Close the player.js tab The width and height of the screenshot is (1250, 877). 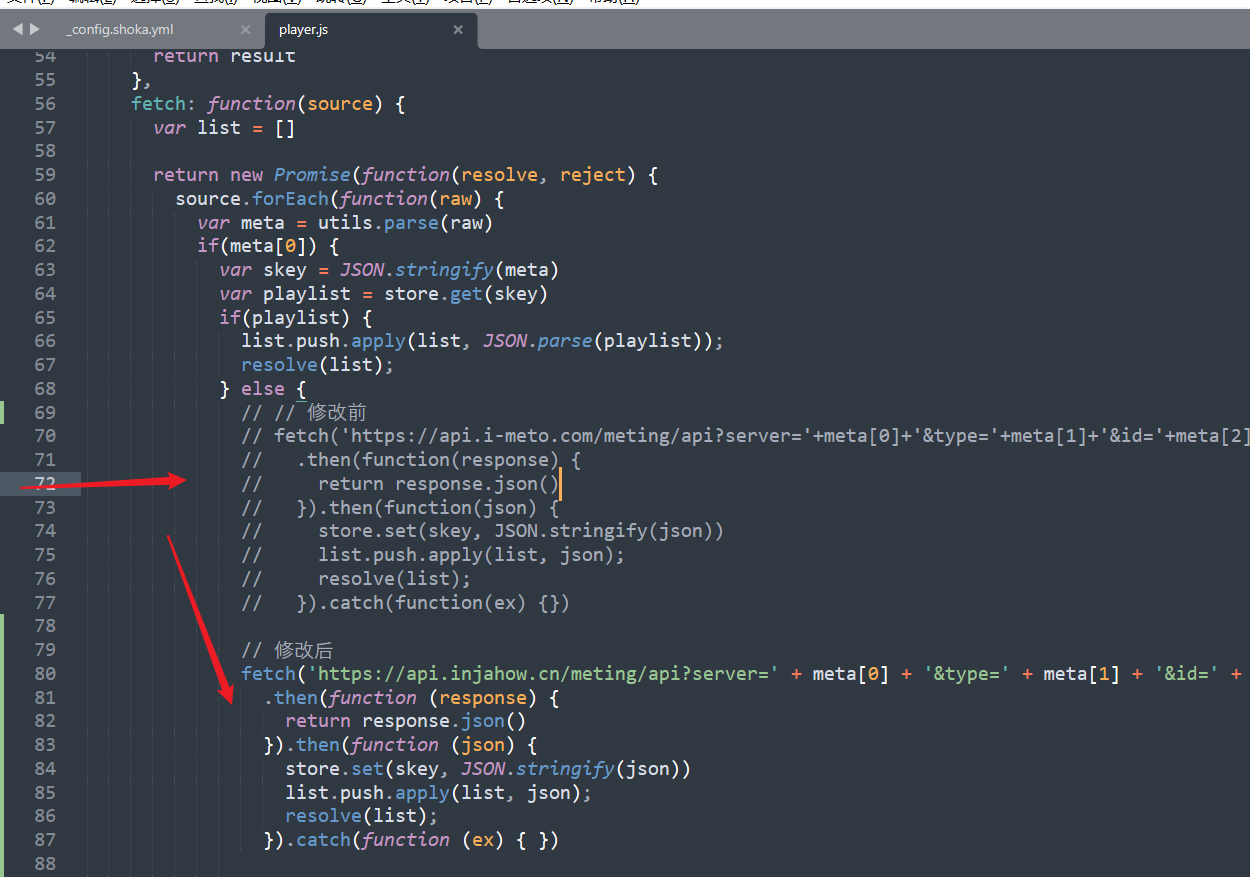[x=458, y=30]
